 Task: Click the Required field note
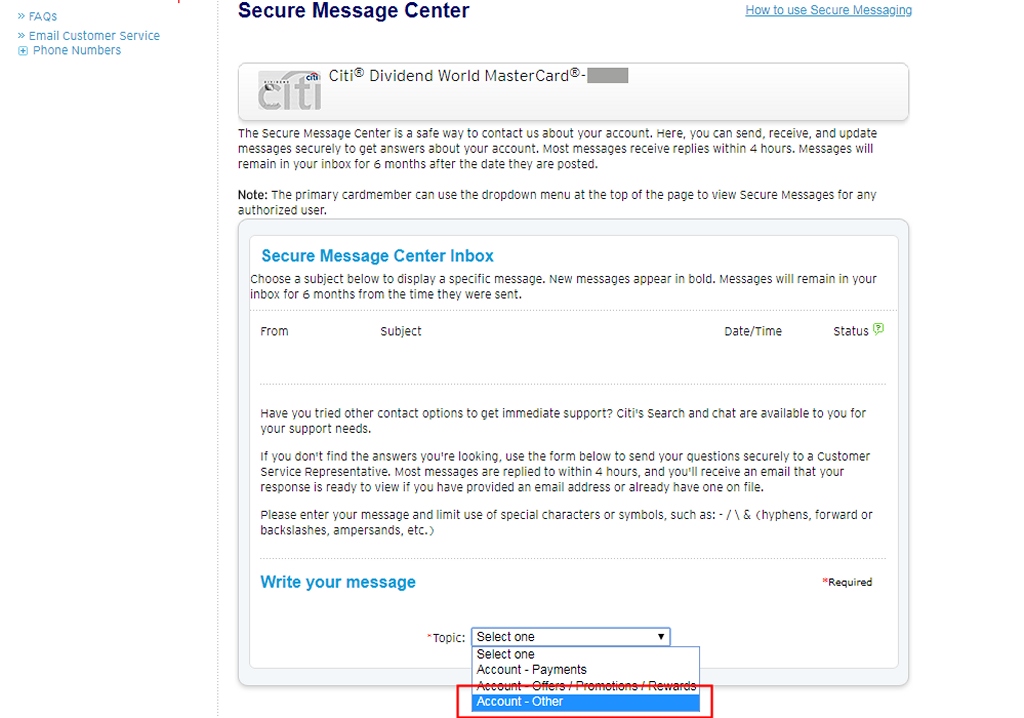pos(847,582)
